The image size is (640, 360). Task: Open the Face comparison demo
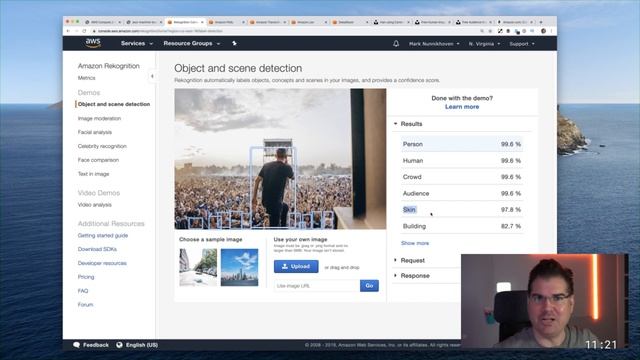98,160
